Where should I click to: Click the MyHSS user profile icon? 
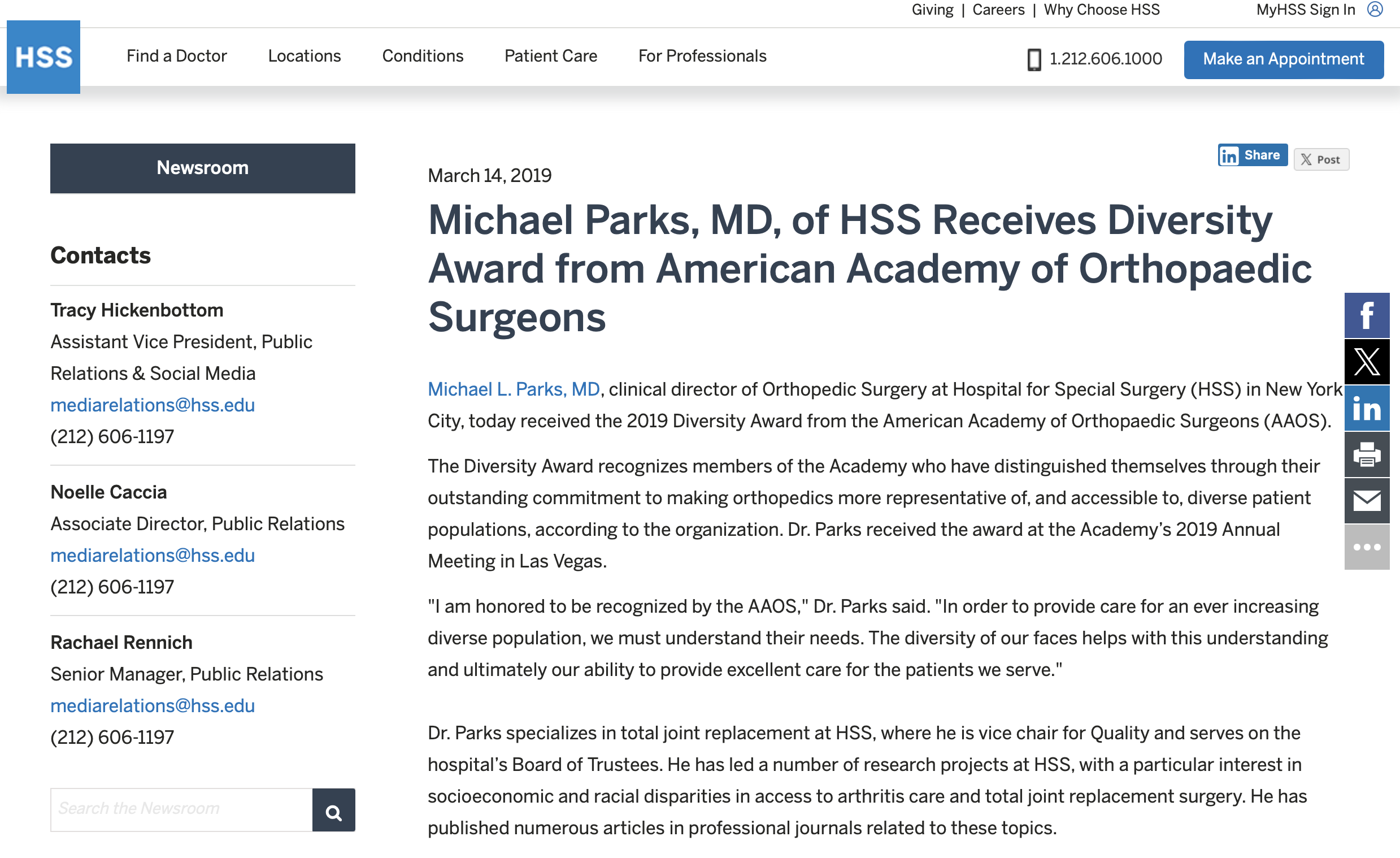click(1375, 10)
